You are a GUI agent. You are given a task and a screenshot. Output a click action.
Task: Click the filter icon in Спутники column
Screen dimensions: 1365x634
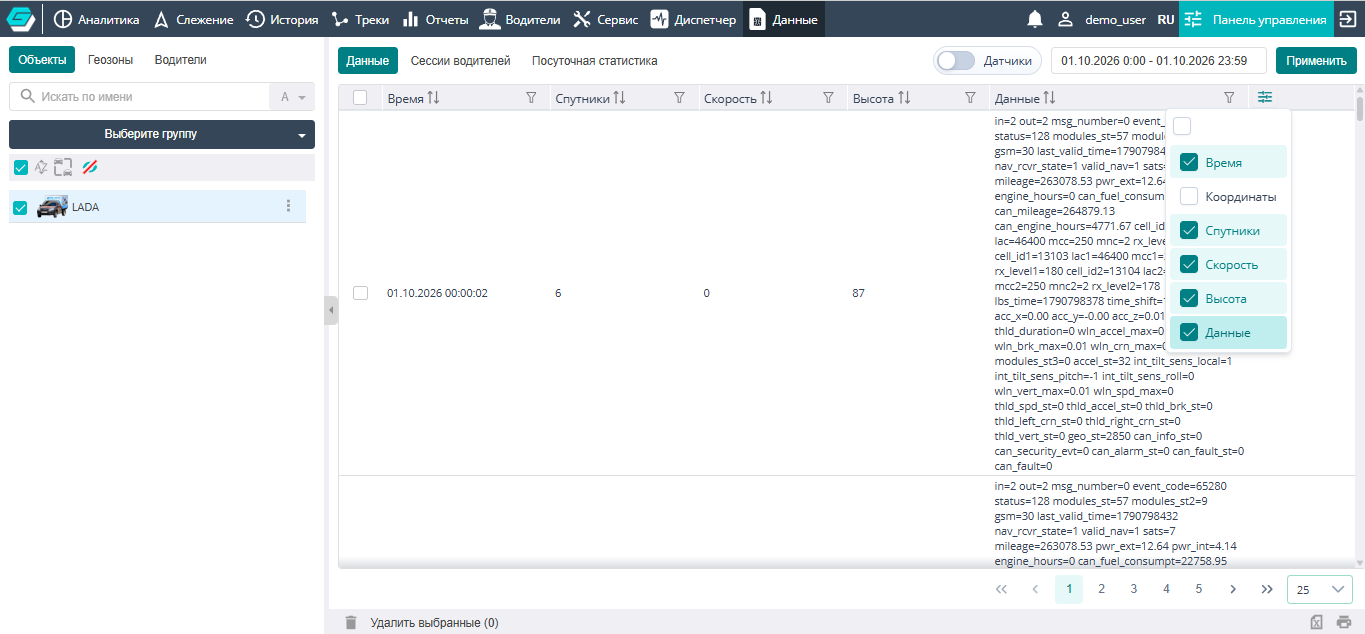[x=679, y=98]
